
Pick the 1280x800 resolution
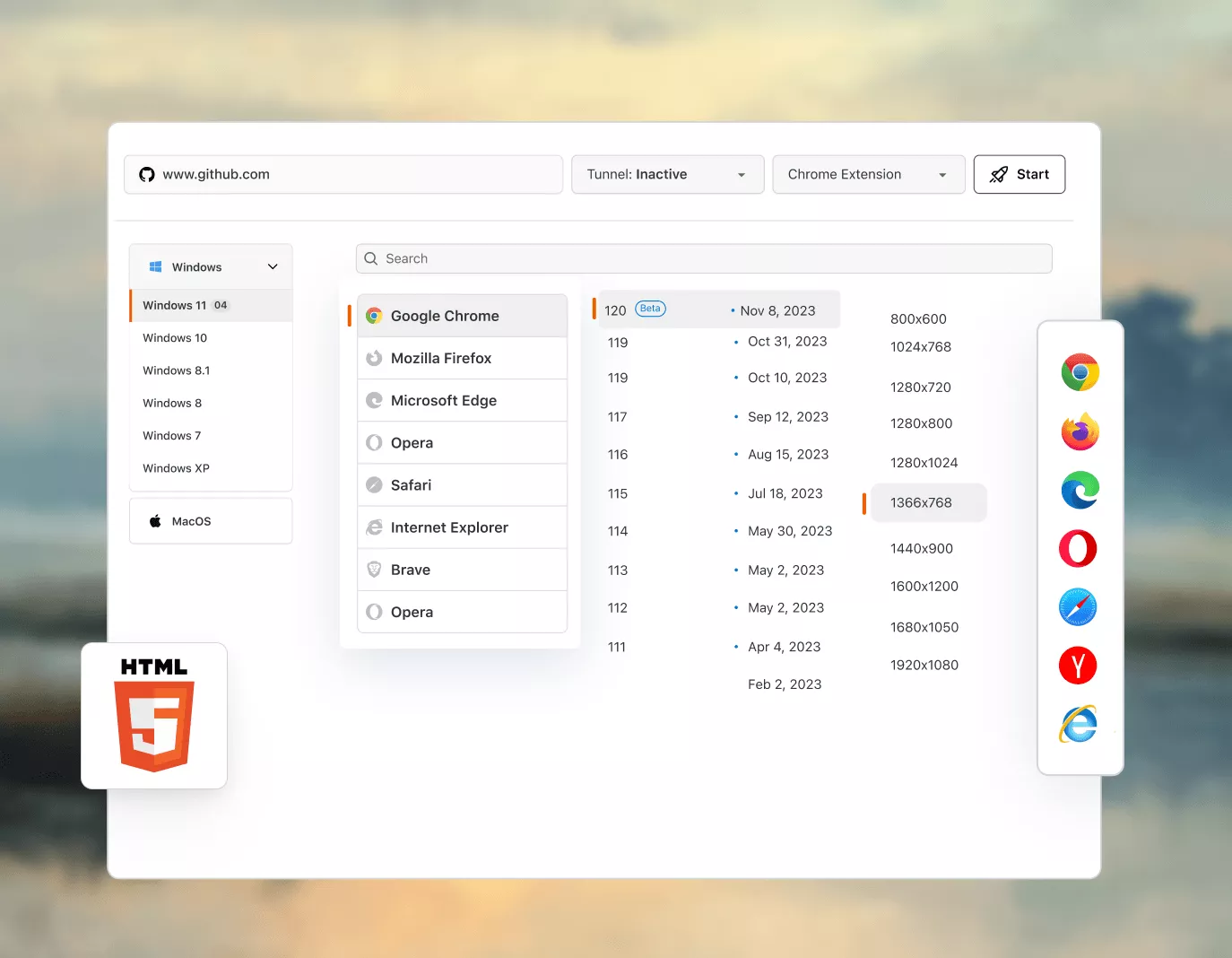921,423
